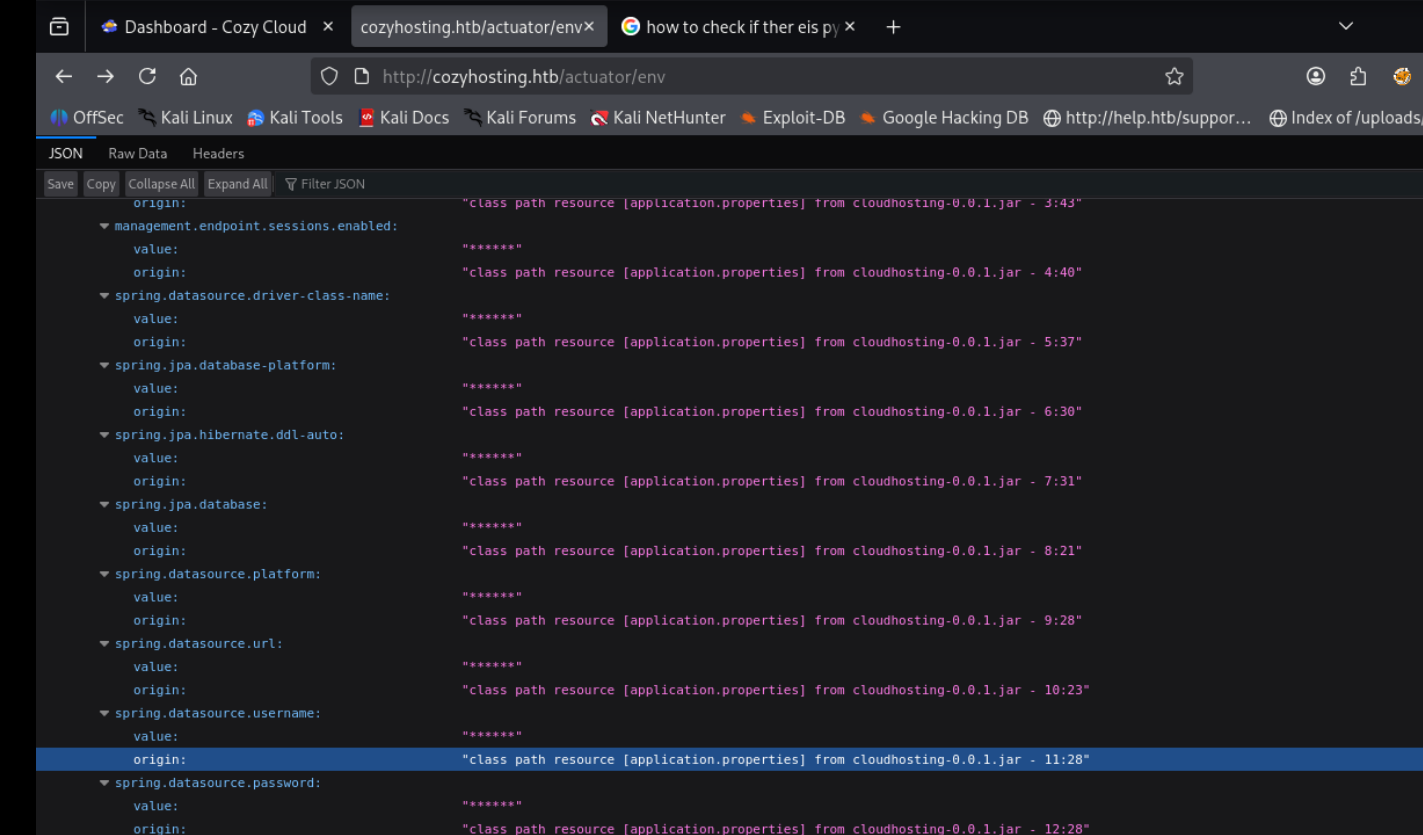Screen dimensions: 1423x835
Task: Click the browser back arrow
Action: (64, 77)
